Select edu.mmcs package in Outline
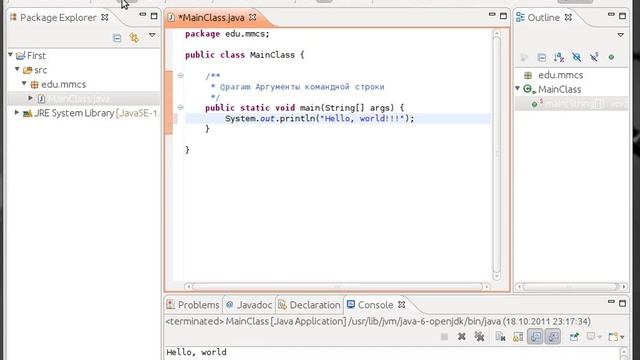Image resolution: width=640 pixels, height=360 pixels. coord(560,75)
